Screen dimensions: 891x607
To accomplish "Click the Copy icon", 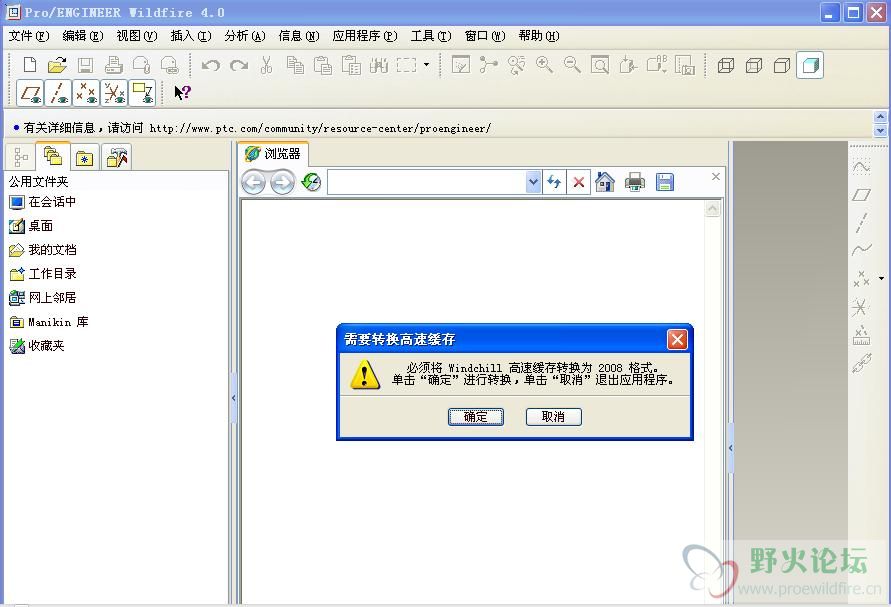I will (295, 65).
